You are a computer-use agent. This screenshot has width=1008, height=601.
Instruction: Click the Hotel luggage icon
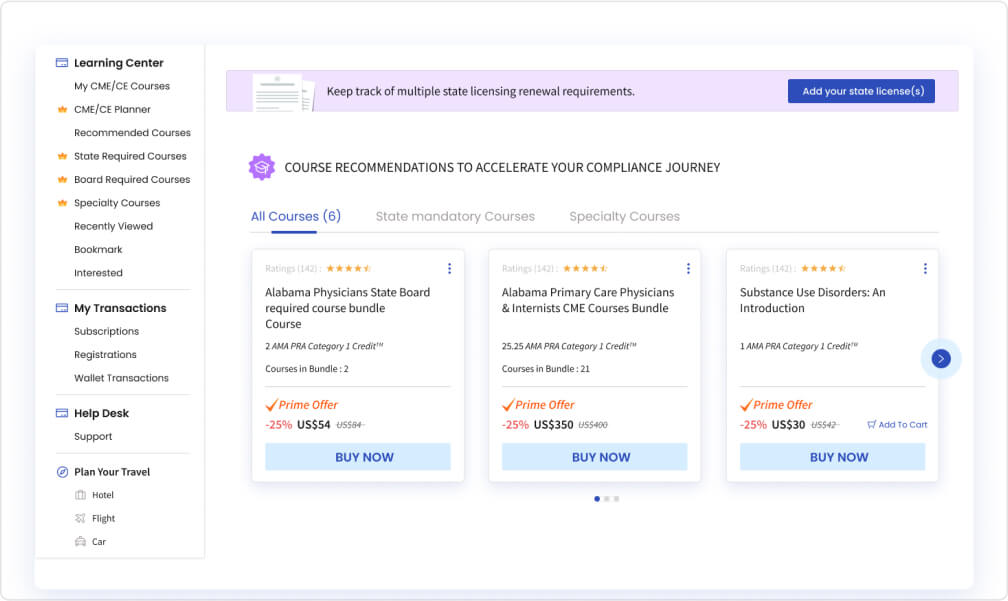coord(80,495)
